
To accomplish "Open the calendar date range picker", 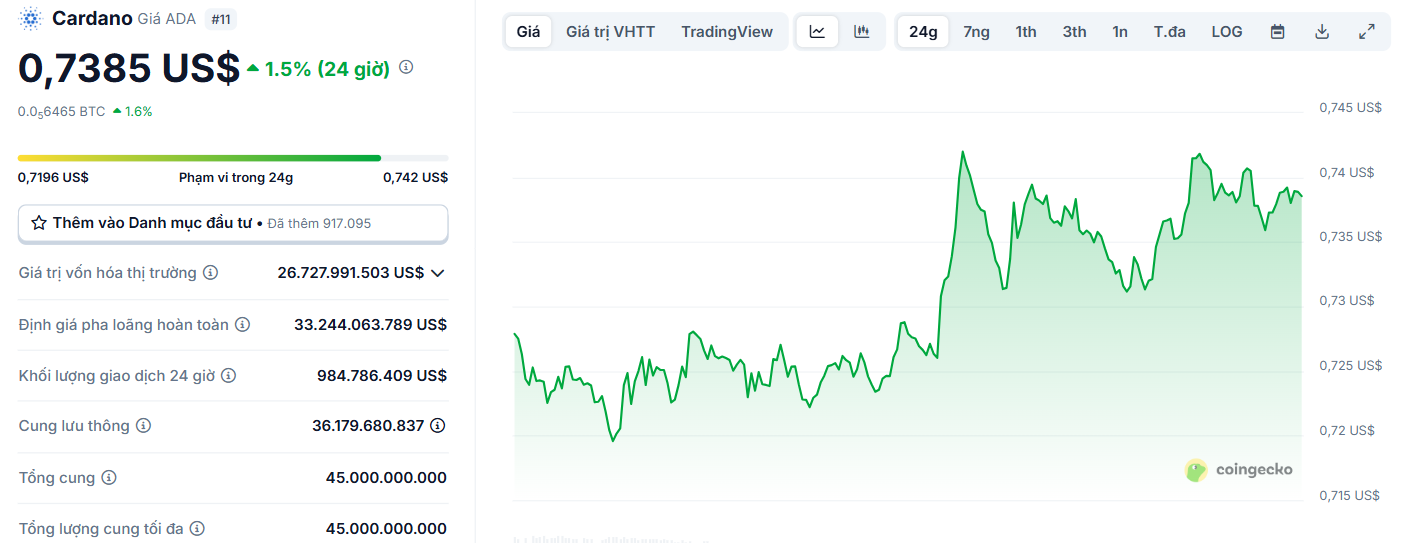I will point(1277,32).
